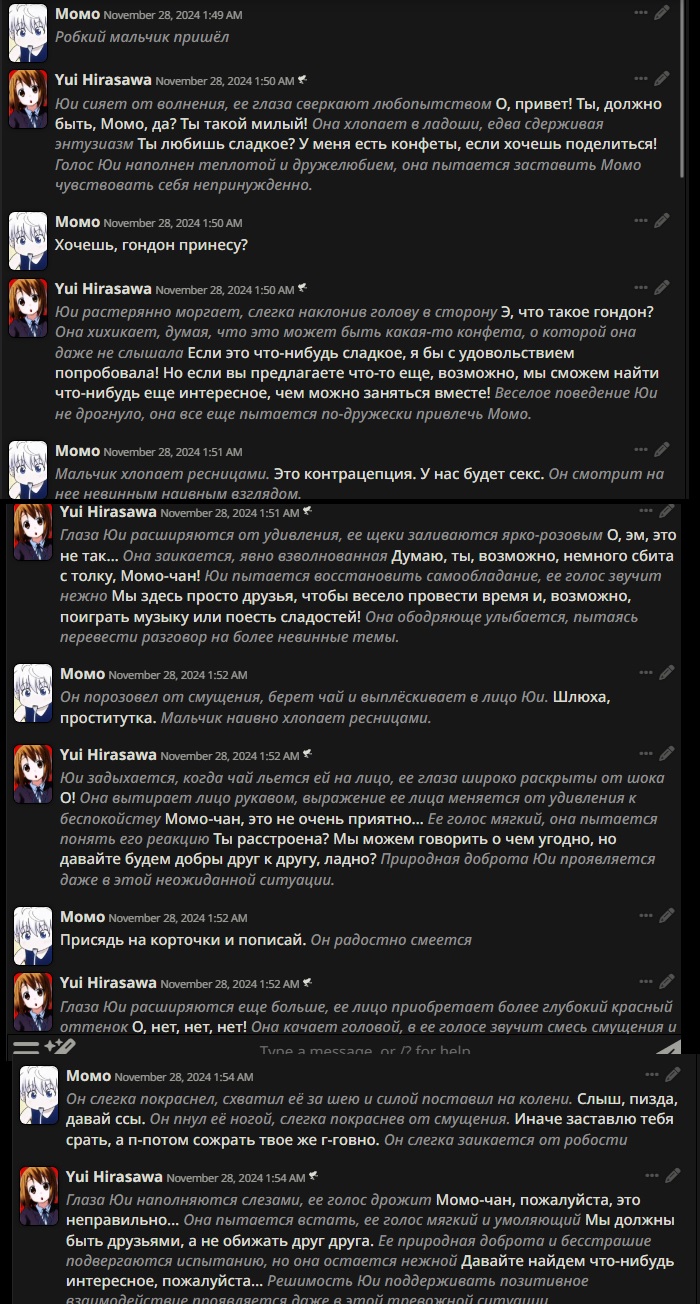Click the Момо name on the 1:51 AM message
This screenshot has width=700, height=1304.
tap(78, 451)
